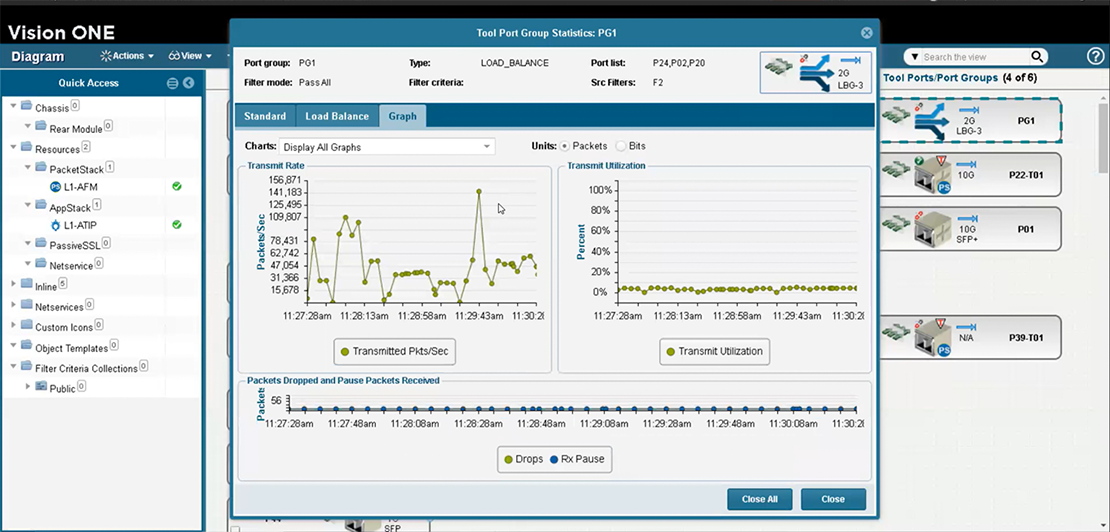
Task: Switch to the Load Balance tab
Action: pos(336,117)
